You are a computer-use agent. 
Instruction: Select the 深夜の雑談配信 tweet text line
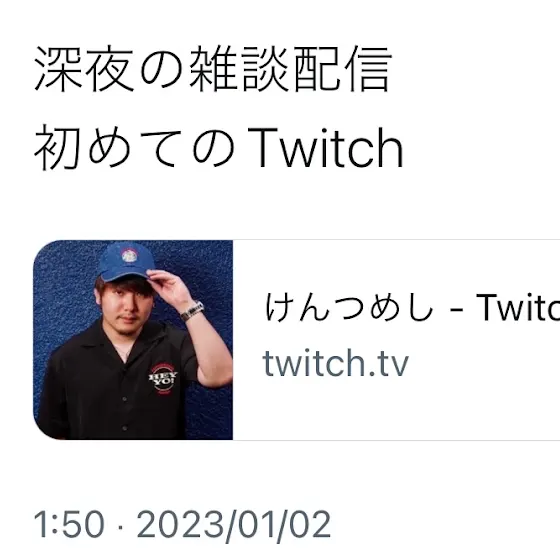(x=213, y=69)
